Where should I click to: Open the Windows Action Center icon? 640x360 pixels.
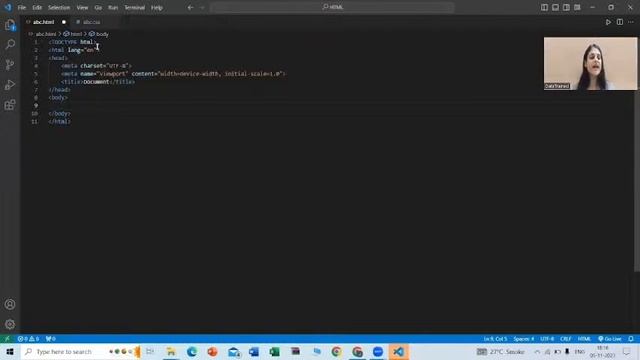click(627, 352)
